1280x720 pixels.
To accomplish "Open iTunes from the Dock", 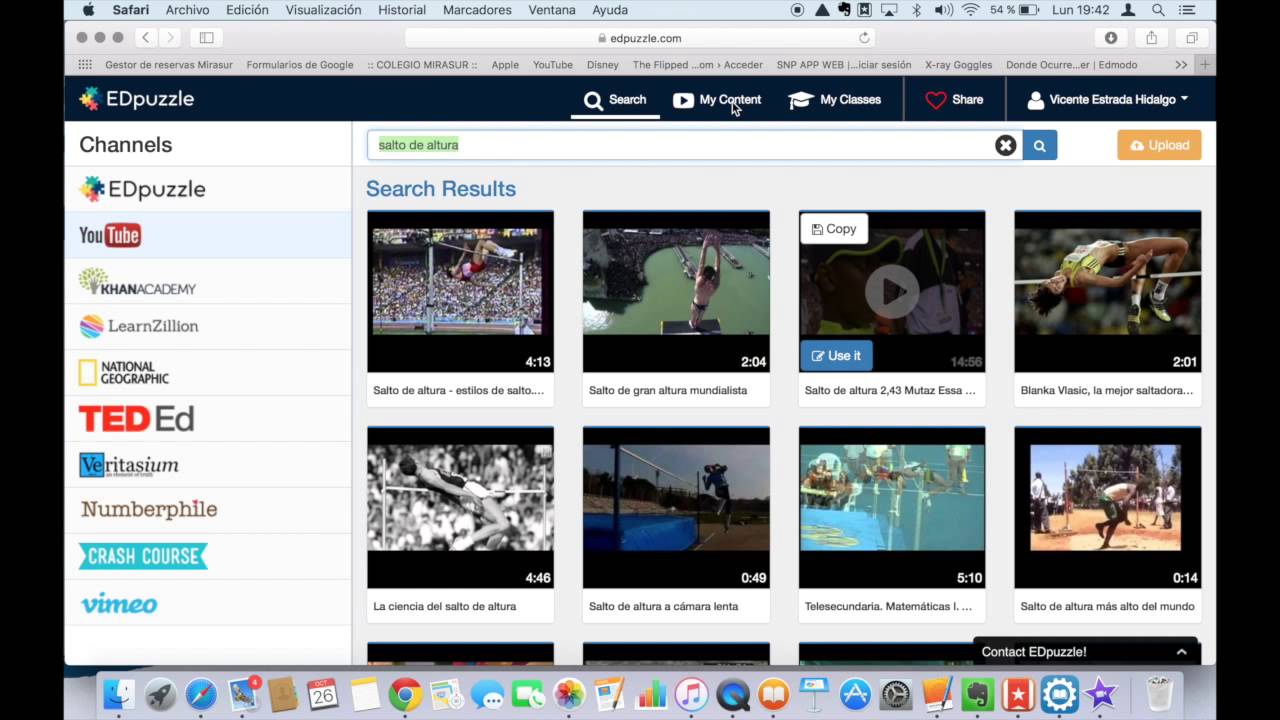I will (x=691, y=694).
